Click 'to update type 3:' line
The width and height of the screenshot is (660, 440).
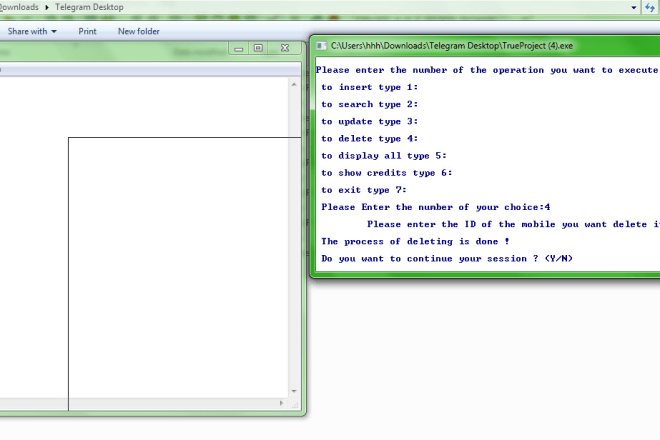pyautogui.click(x=370, y=122)
